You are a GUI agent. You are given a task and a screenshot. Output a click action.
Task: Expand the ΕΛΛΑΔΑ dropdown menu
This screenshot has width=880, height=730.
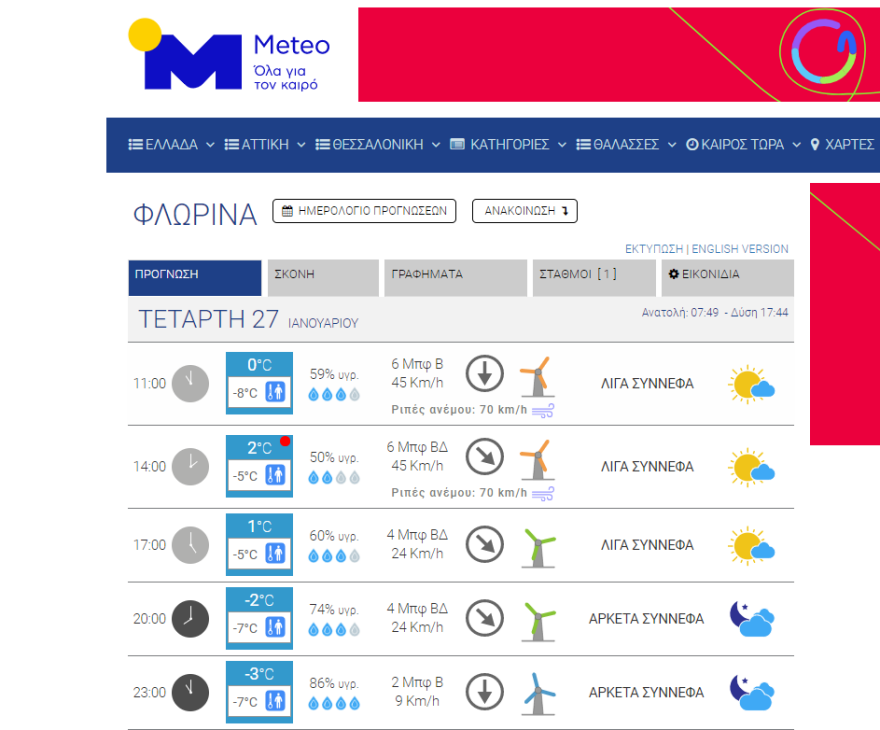point(171,145)
